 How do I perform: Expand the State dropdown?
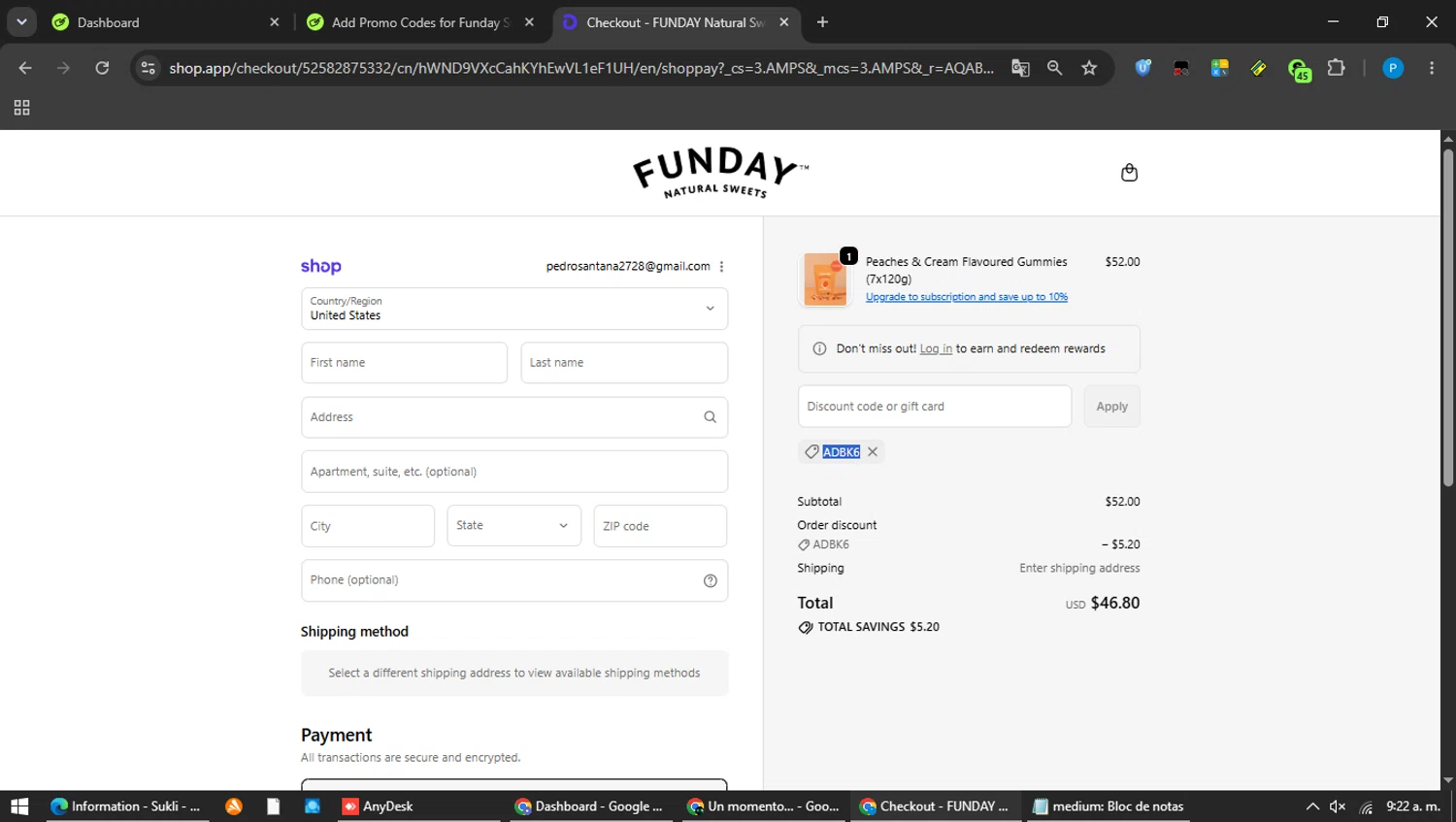coord(514,525)
